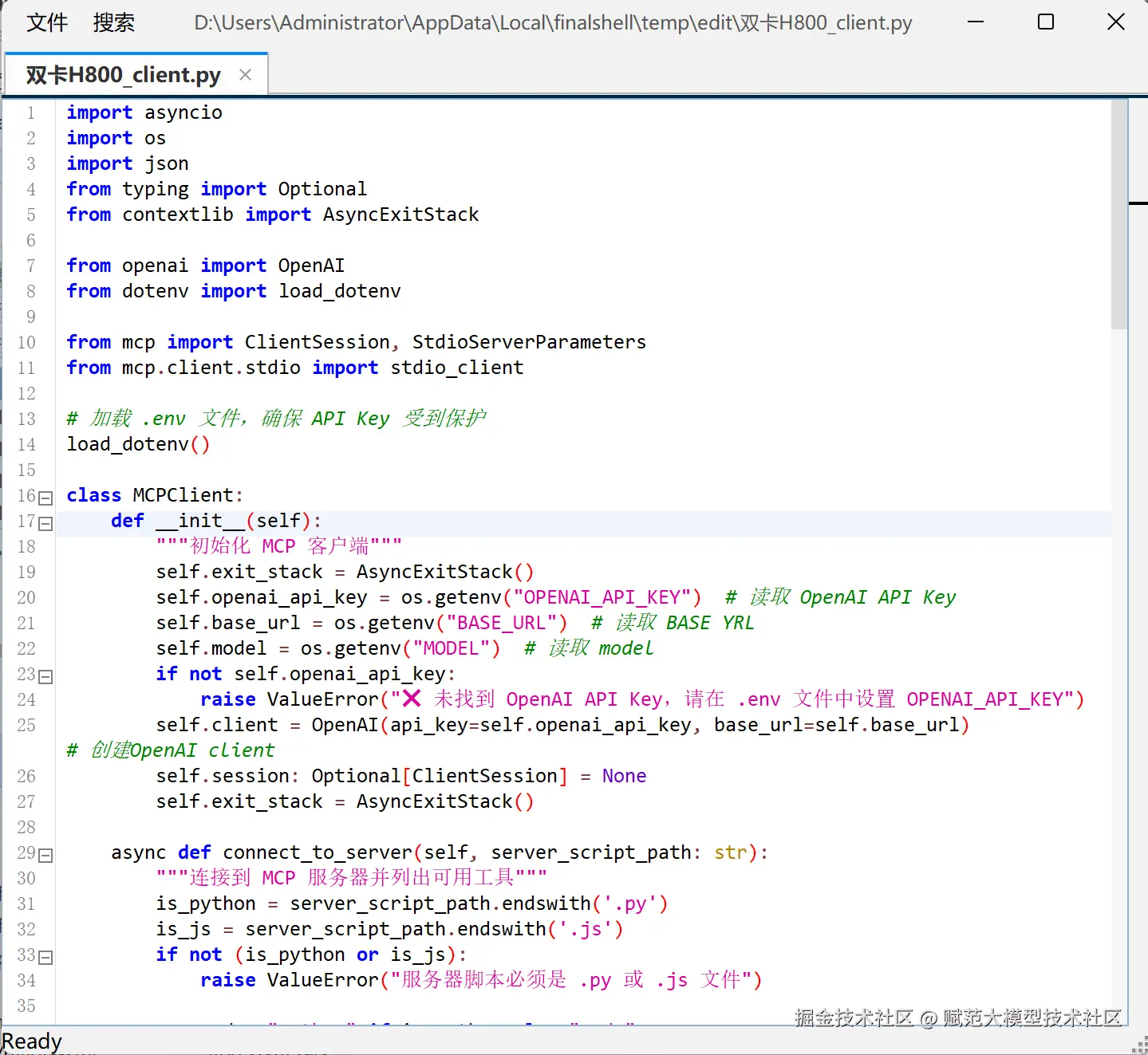
Task: Click 'MCPClient' class name
Action: click(x=184, y=495)
